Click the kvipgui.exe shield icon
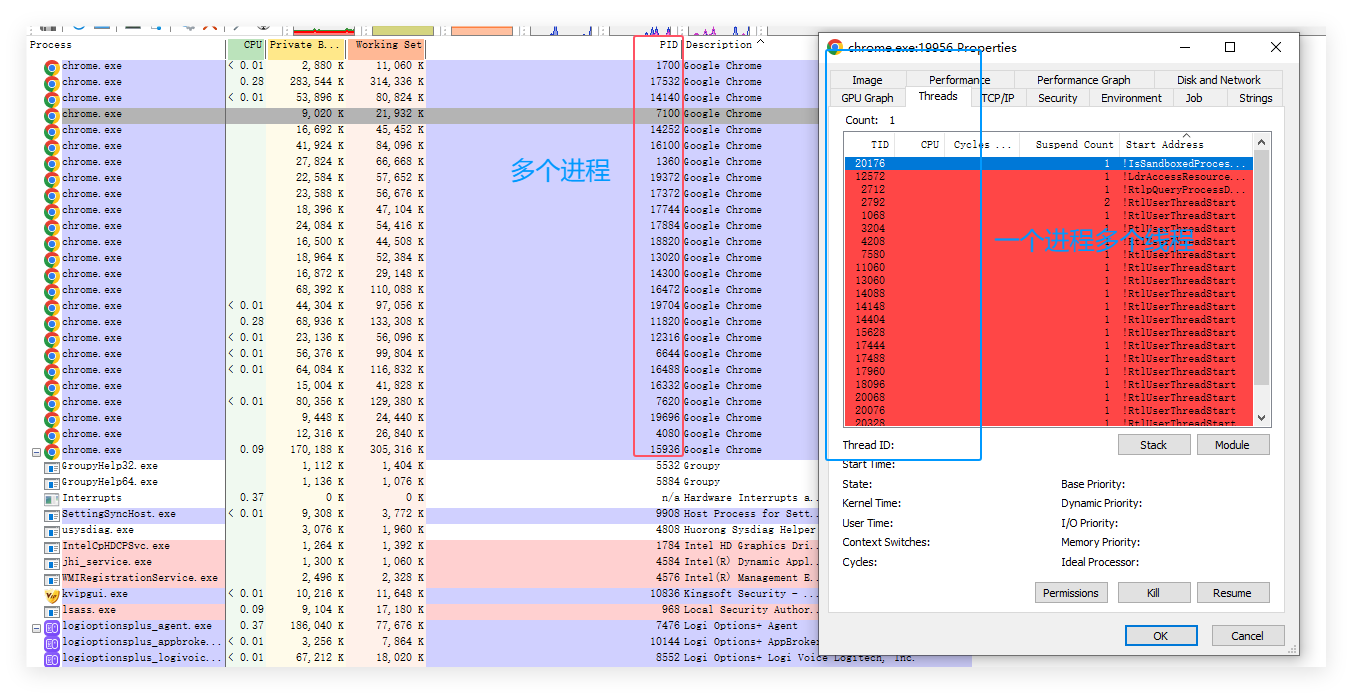The image size is (1352, 693). click(51, 595)
